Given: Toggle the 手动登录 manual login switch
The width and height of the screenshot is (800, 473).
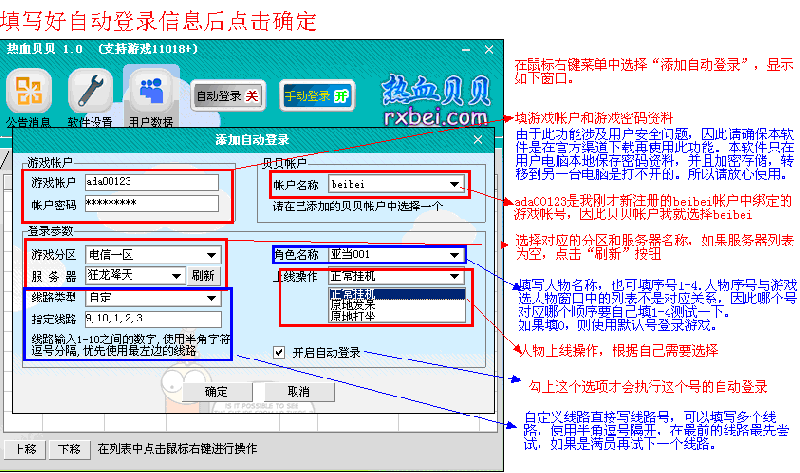Looking at the screenshot, I should coord(315,96).
